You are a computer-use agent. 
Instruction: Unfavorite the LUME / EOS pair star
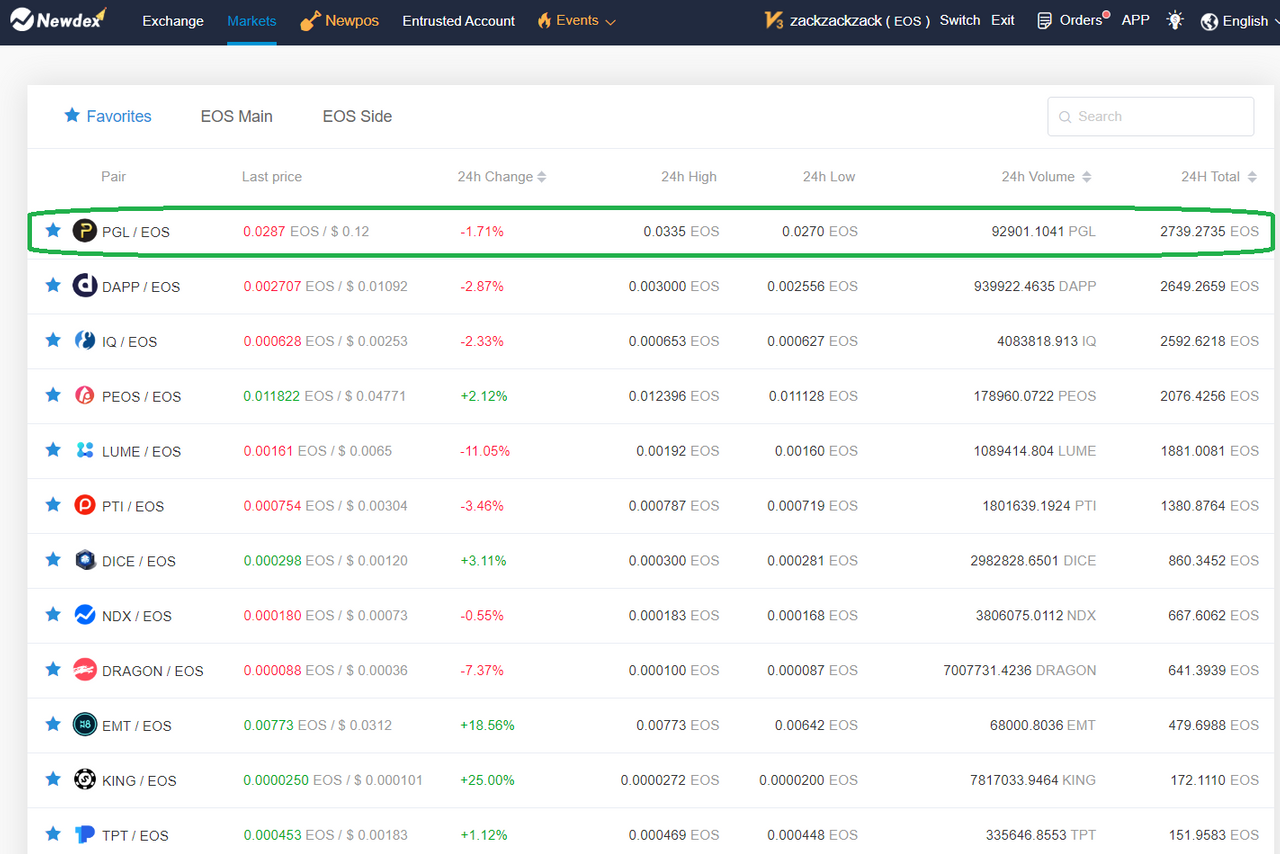coord(53,450)
